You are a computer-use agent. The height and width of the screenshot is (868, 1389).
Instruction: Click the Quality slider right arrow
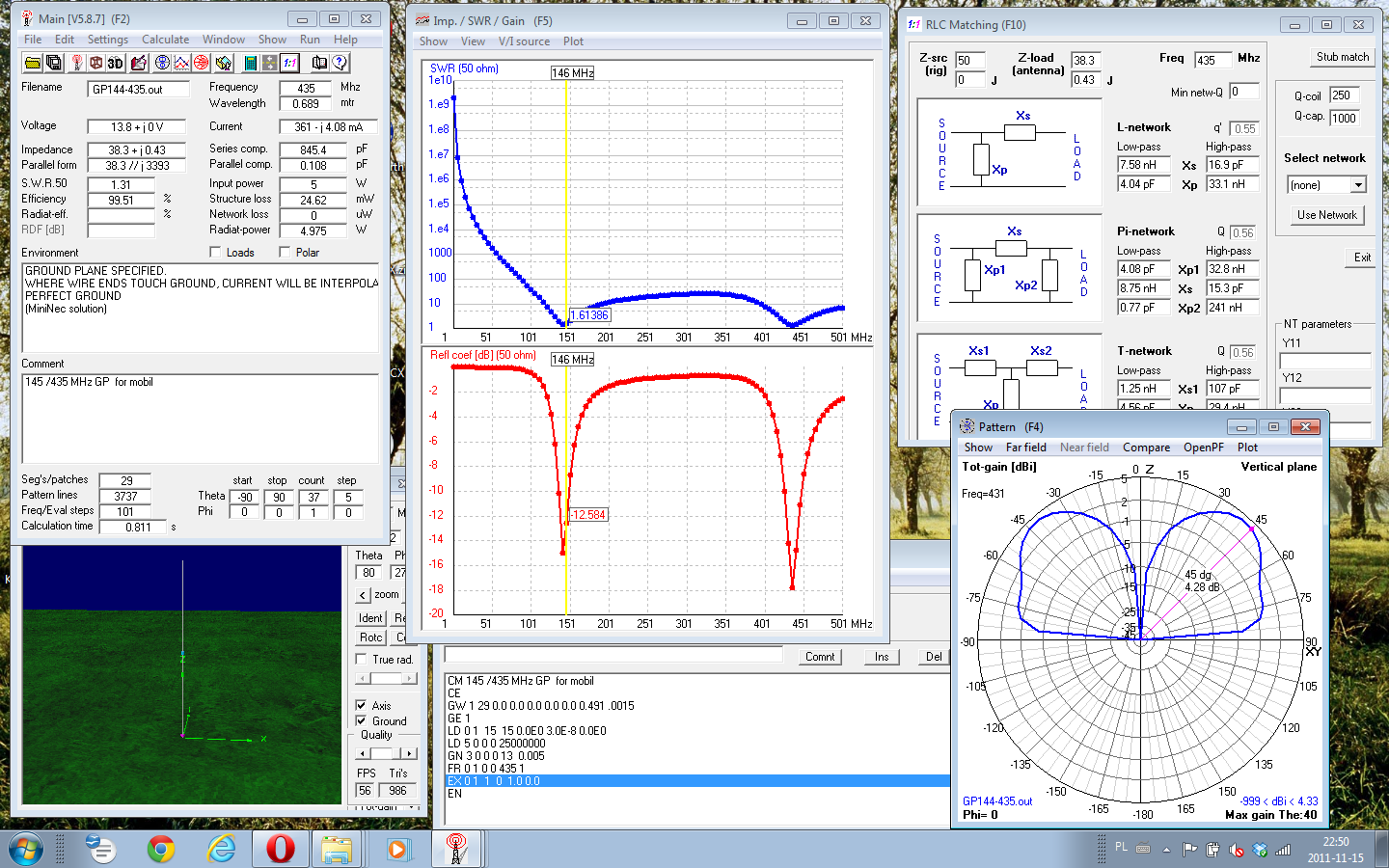(410, 753)
